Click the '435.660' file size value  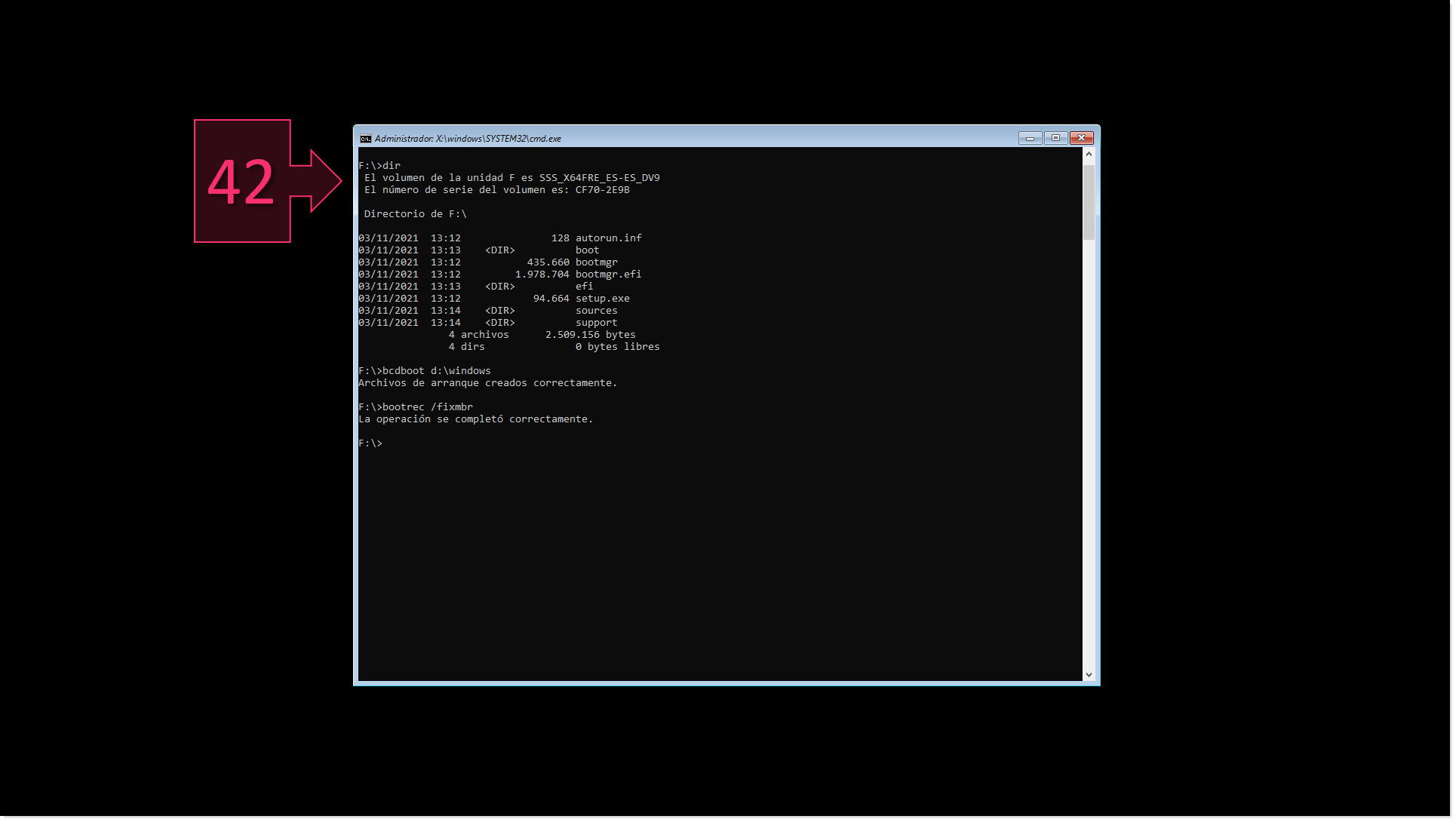coord(548,262)
